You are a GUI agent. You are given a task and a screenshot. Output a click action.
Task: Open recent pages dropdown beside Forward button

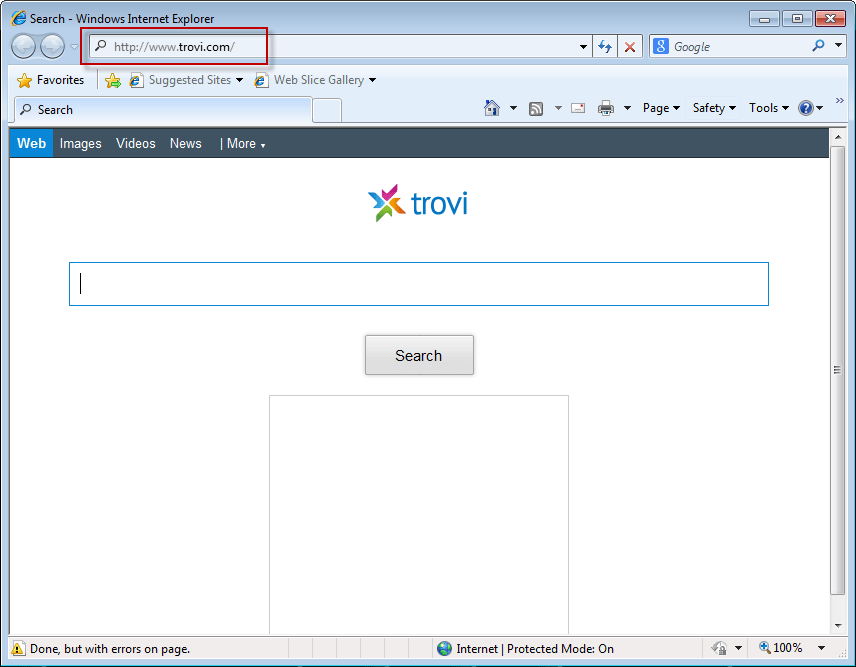(x=74, y=47)
